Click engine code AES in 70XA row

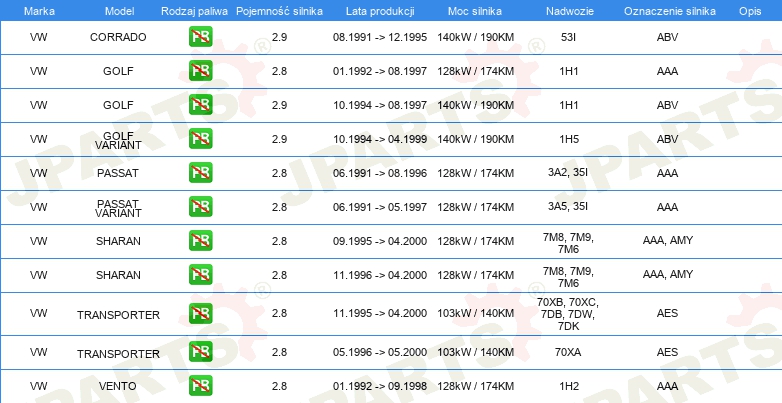[667, 352]
